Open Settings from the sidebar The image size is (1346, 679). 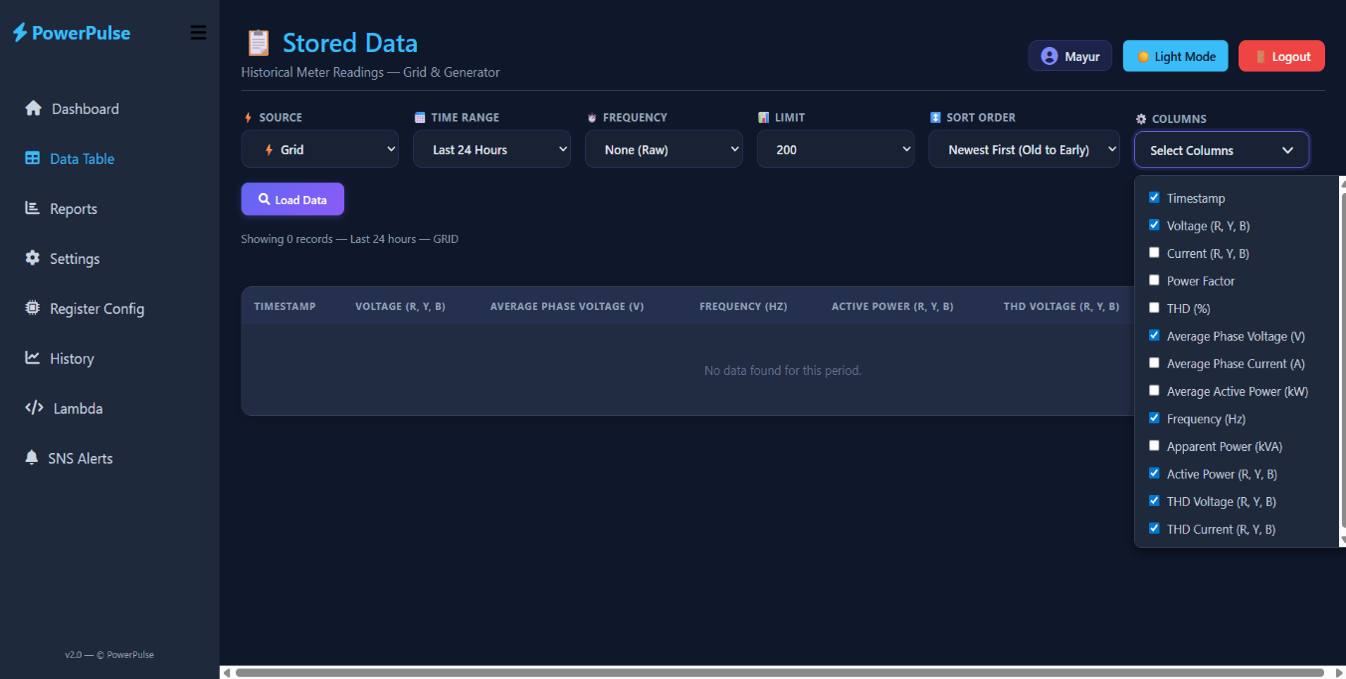pos(110,258)
